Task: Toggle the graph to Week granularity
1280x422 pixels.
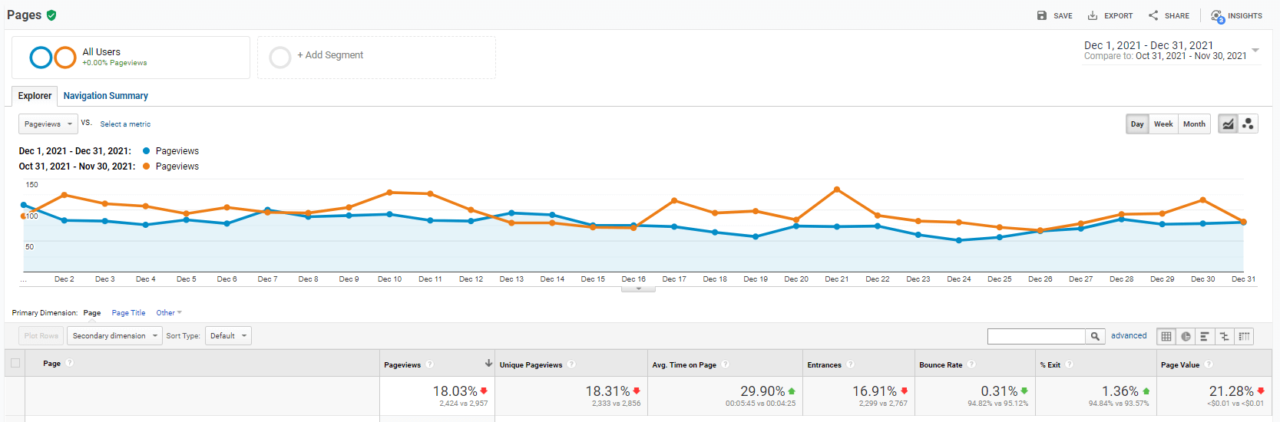Action: pos(1163,124)
